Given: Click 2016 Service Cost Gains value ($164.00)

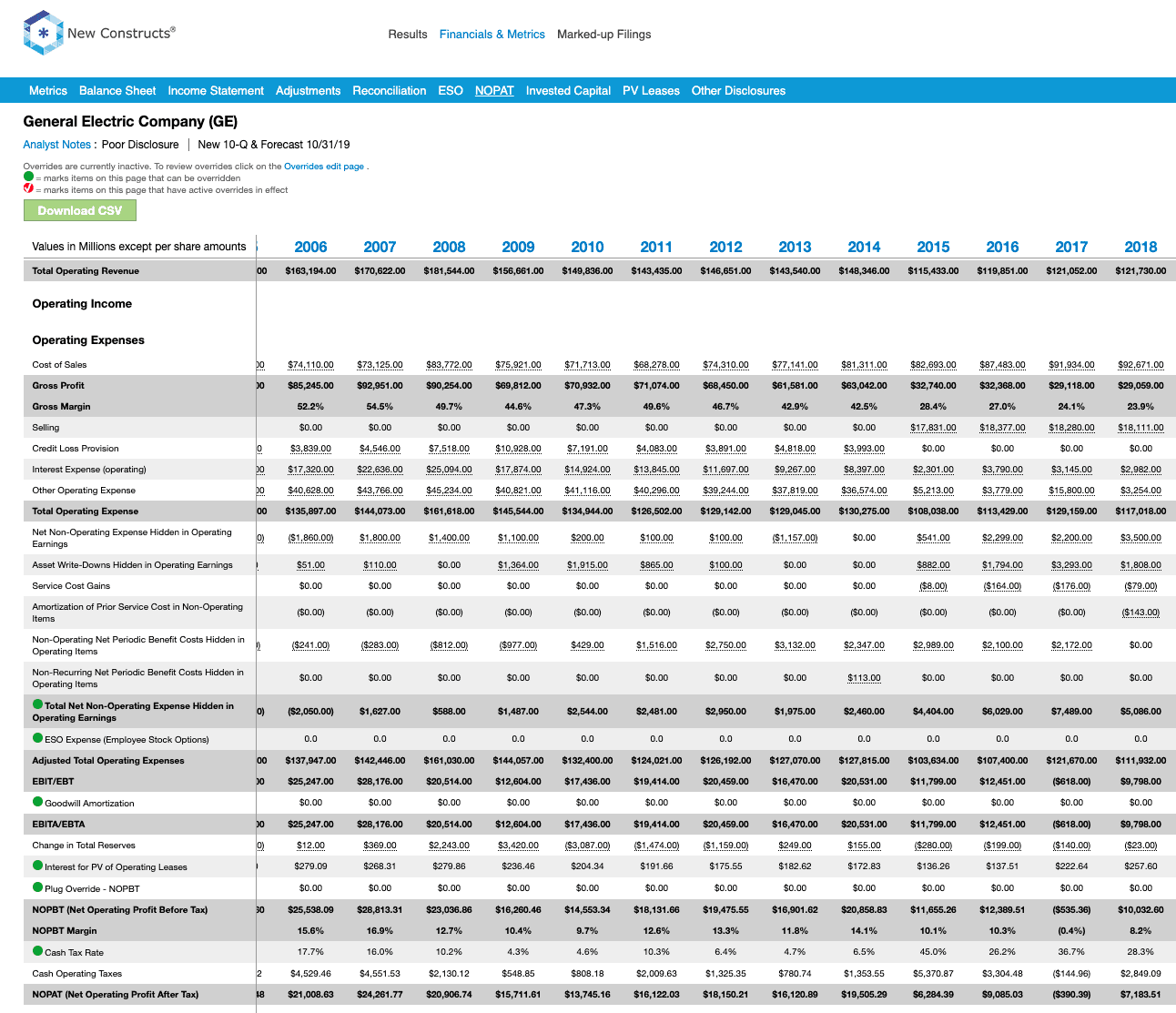Looking at the screenshot, I should (1002, 586).
